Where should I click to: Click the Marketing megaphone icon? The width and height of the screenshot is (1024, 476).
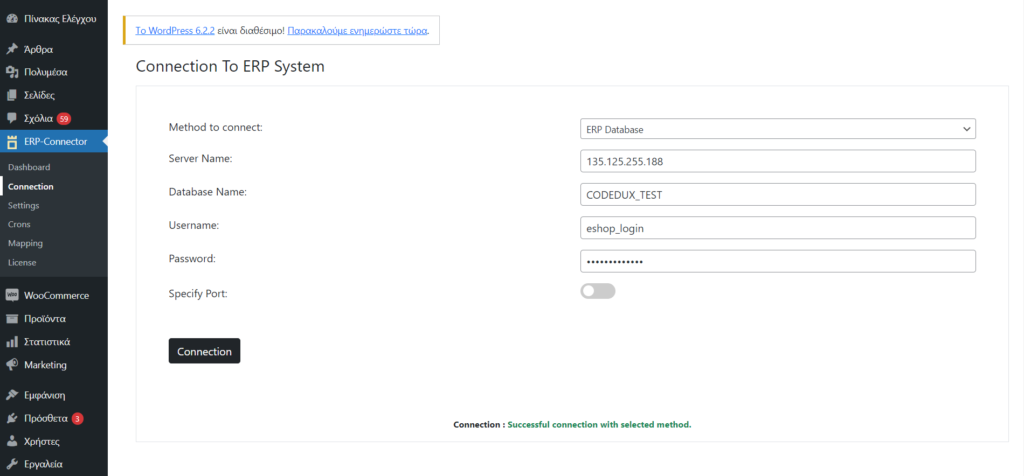click(11, 365)
